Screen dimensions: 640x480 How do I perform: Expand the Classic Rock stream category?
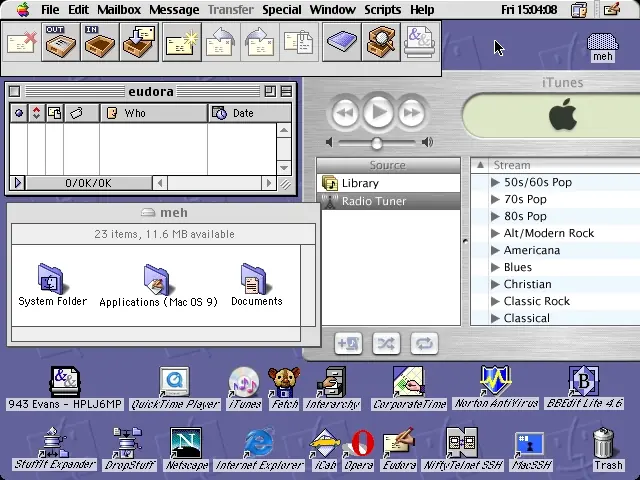point(495,301)
